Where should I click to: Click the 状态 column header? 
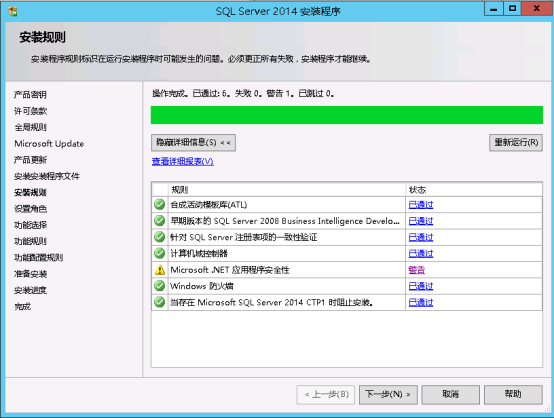tap(474, 190)
